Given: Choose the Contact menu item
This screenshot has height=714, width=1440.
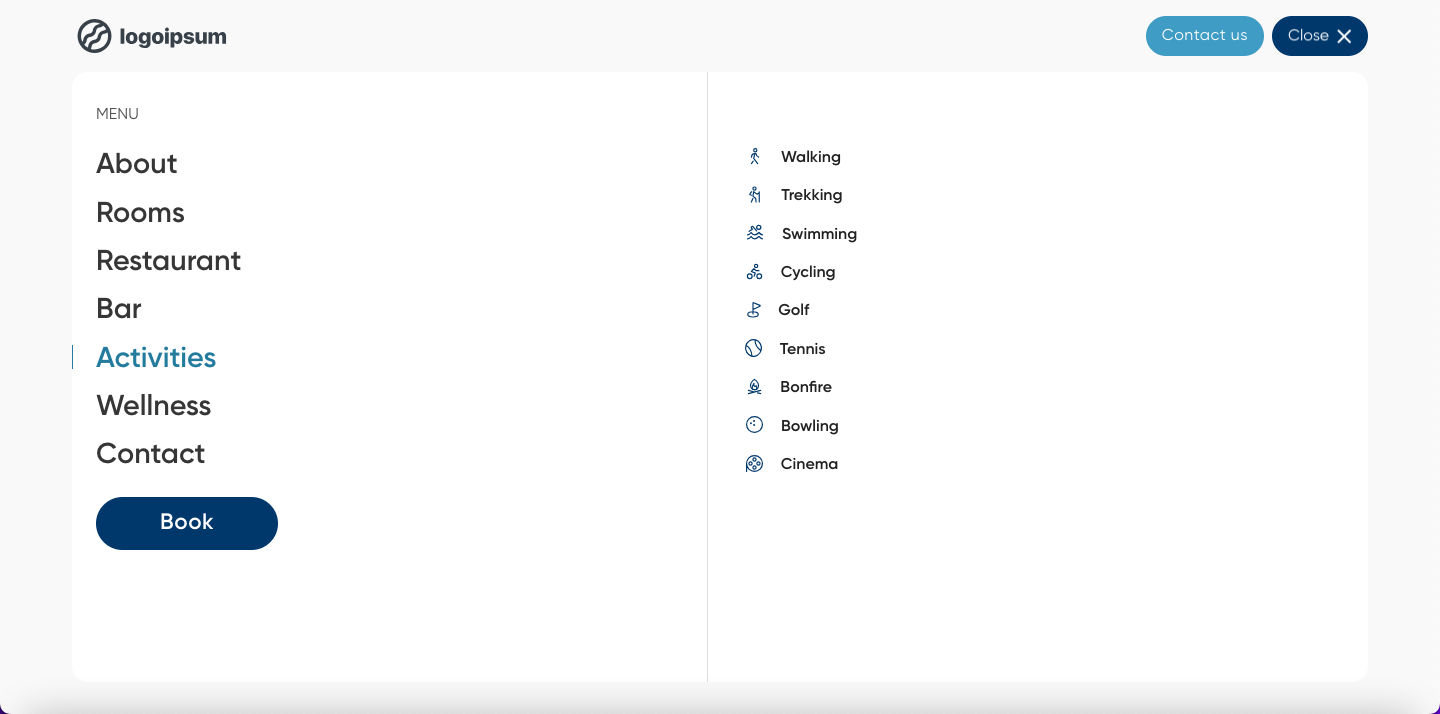Looking at the screenshot, I should (x=150, y=454).
